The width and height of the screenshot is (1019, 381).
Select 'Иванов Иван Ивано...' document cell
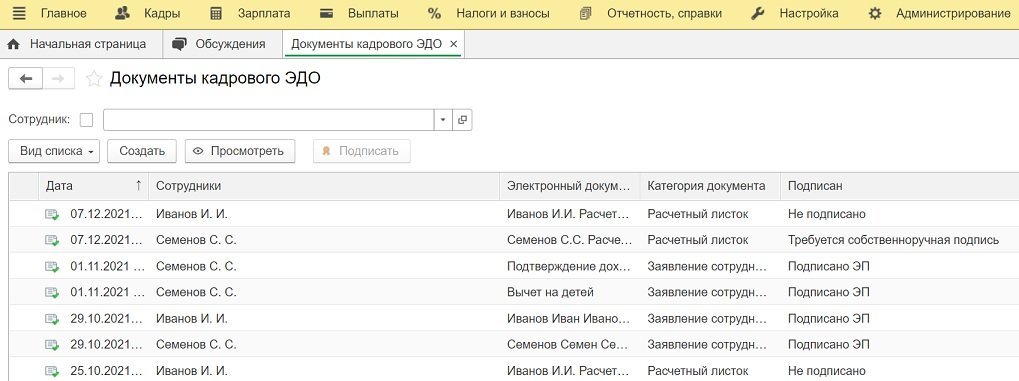569,319
